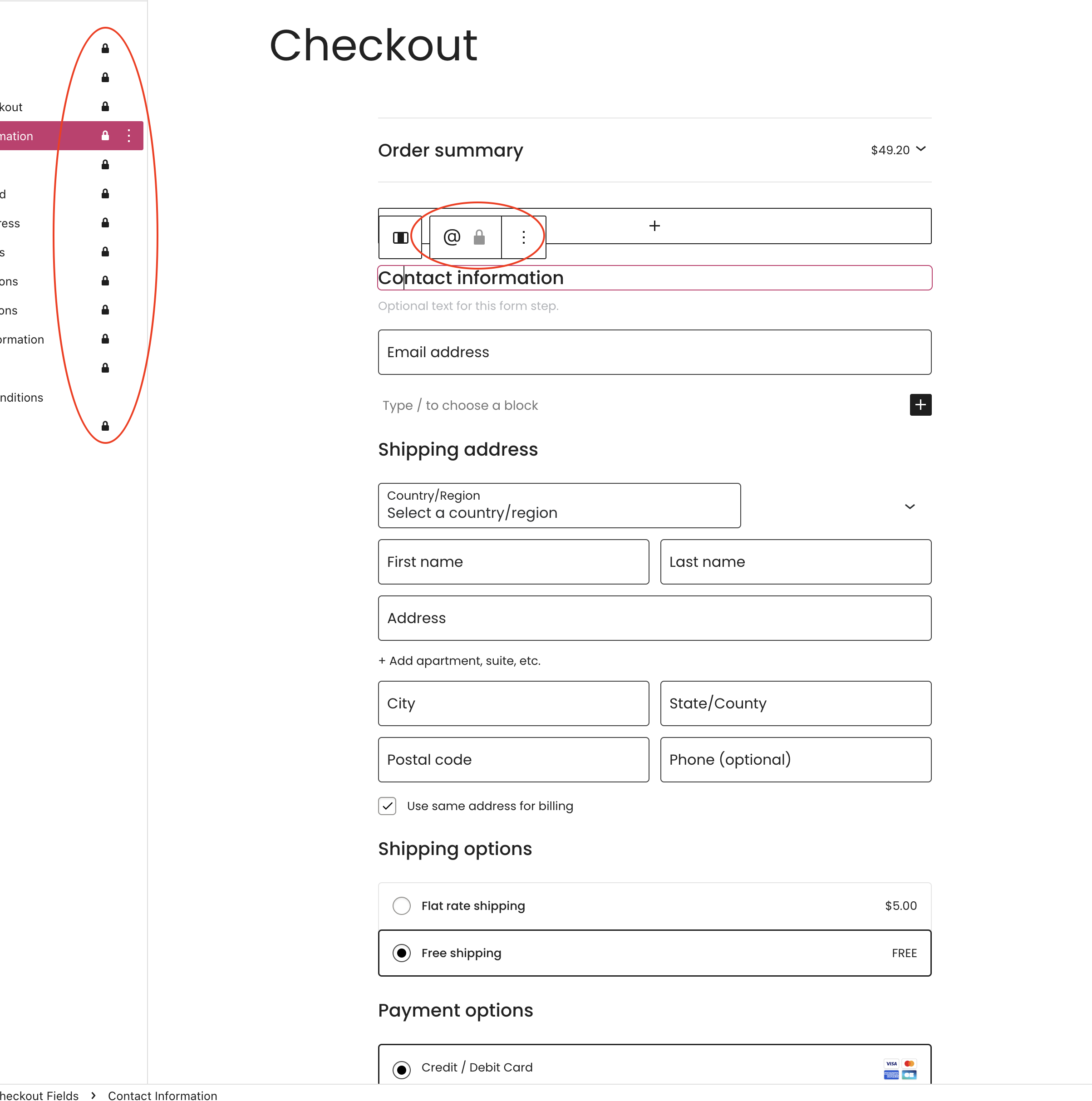Open options for highlighted list view item
The image size is (1092, 1101).
129,136
